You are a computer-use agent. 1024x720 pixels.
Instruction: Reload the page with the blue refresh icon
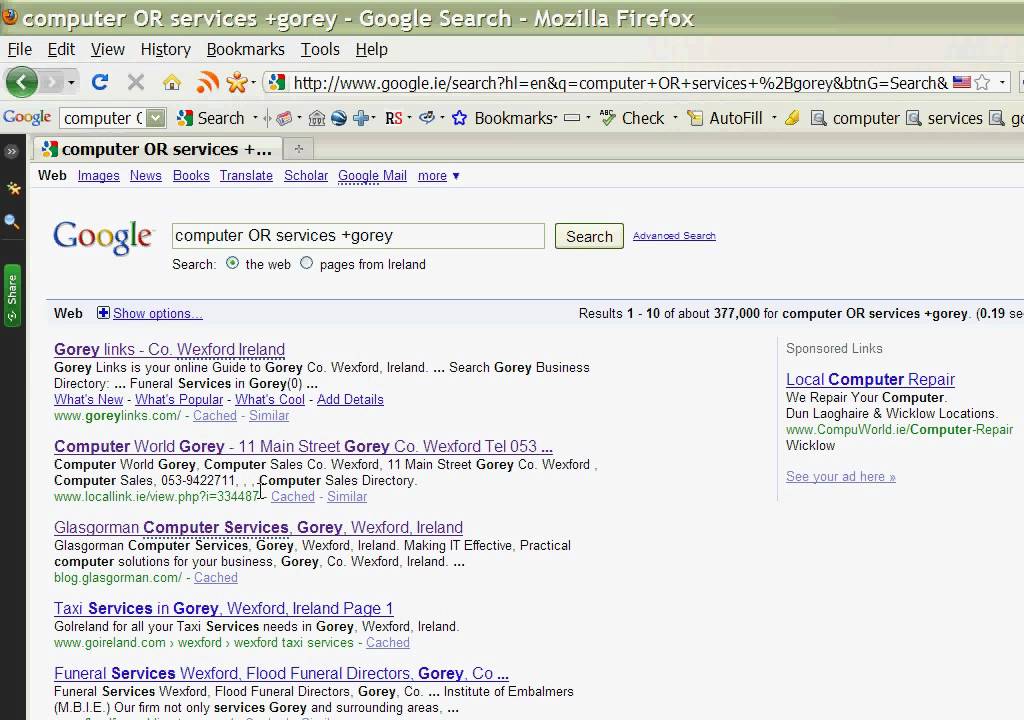click(x=100, y=82)
